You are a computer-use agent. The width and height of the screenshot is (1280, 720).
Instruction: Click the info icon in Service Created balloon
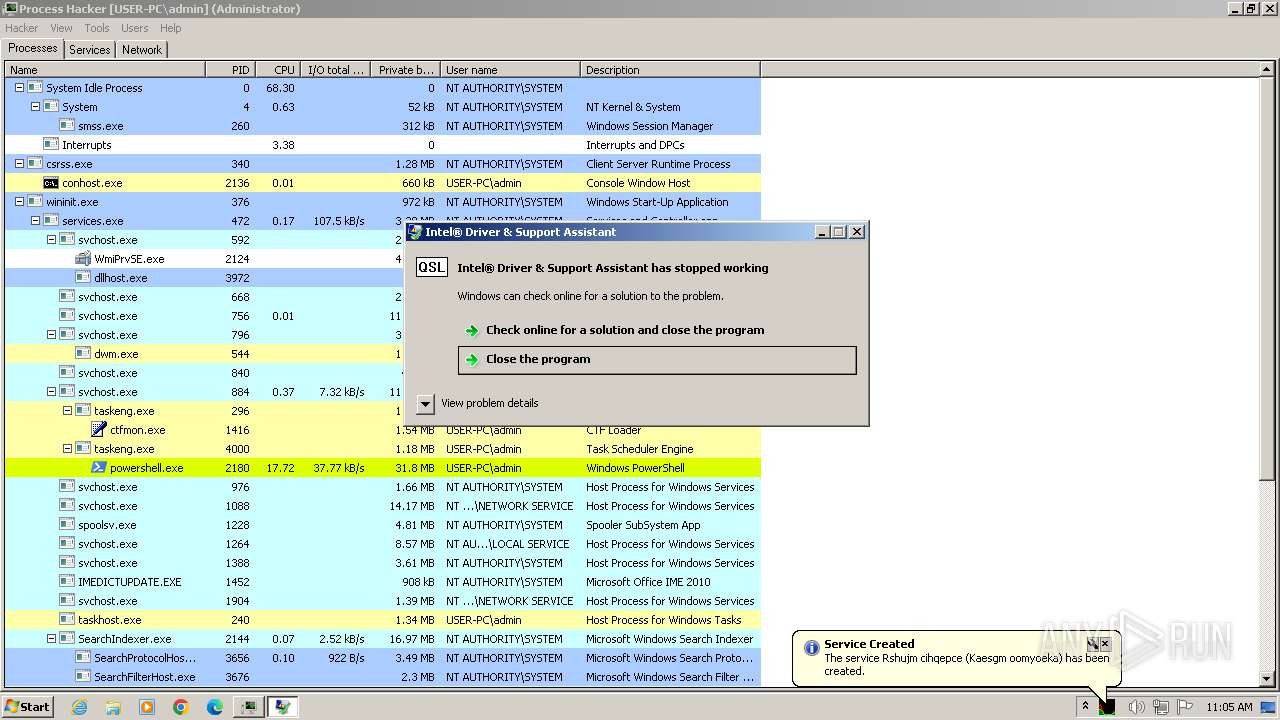point(811,648)
